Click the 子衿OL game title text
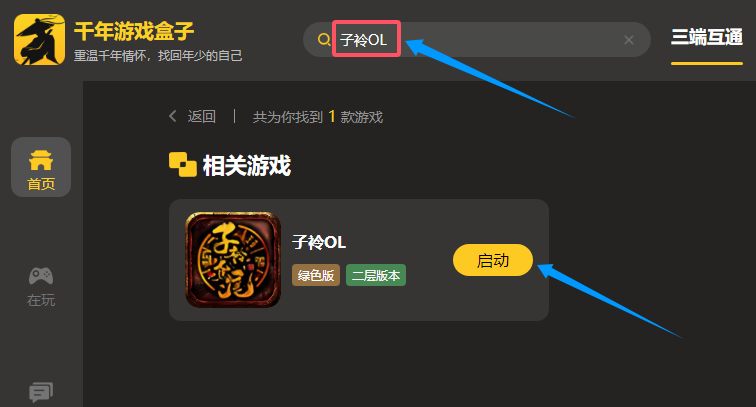This screenshot has width=756, height=407. coord(319,242)
